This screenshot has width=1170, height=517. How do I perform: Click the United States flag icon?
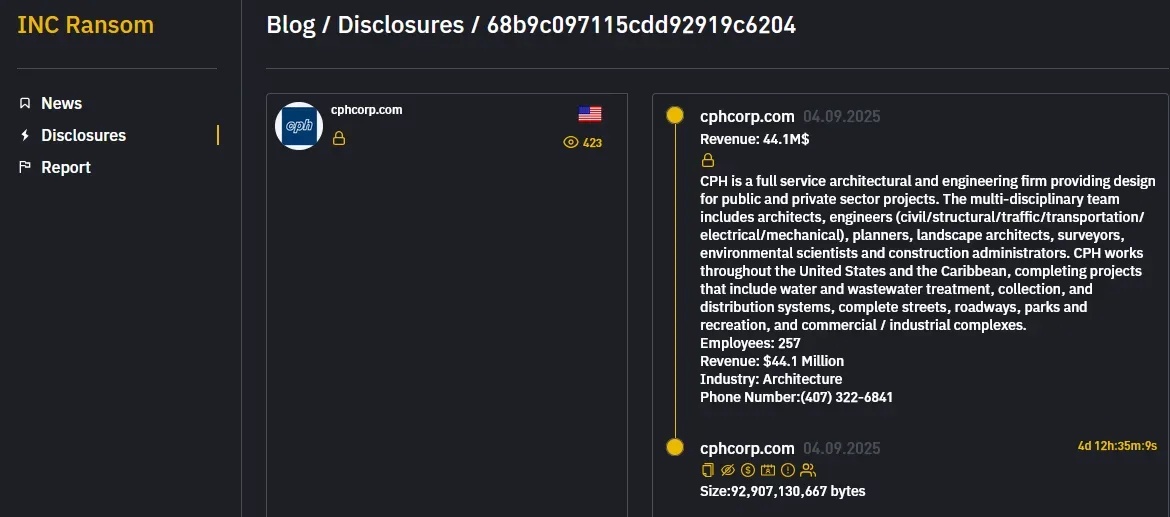tap(590, 114)
